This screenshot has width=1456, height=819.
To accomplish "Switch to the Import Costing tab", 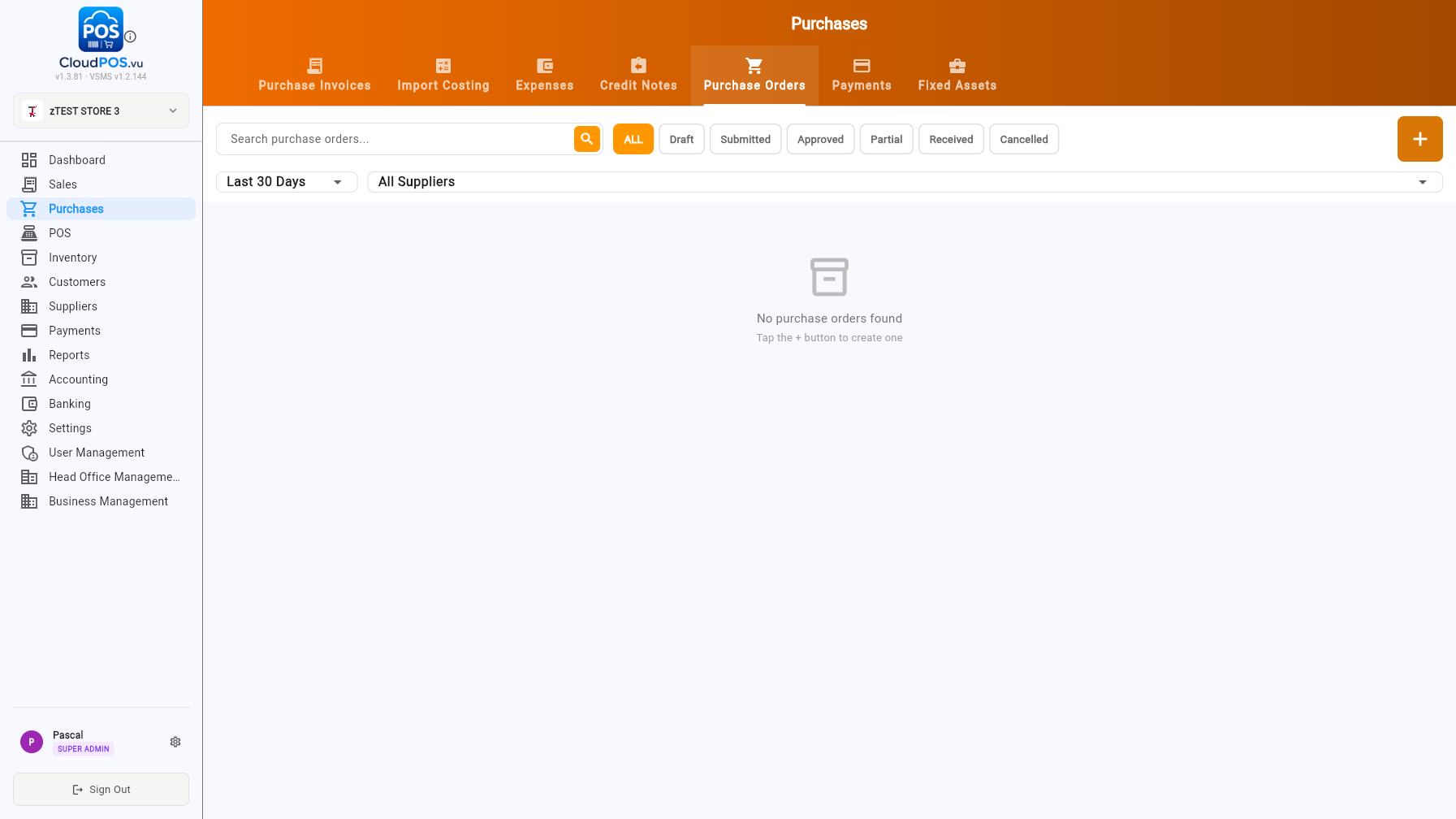I will coord(443,76).
